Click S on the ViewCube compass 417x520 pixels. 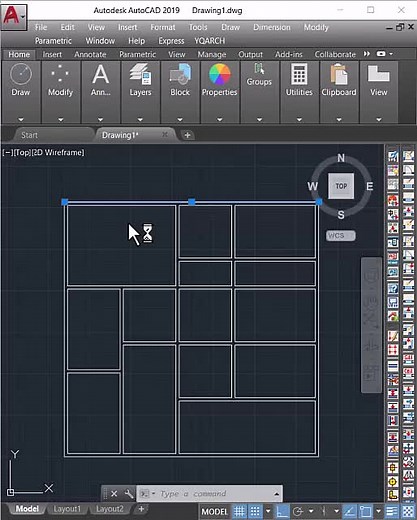(341, 215)
